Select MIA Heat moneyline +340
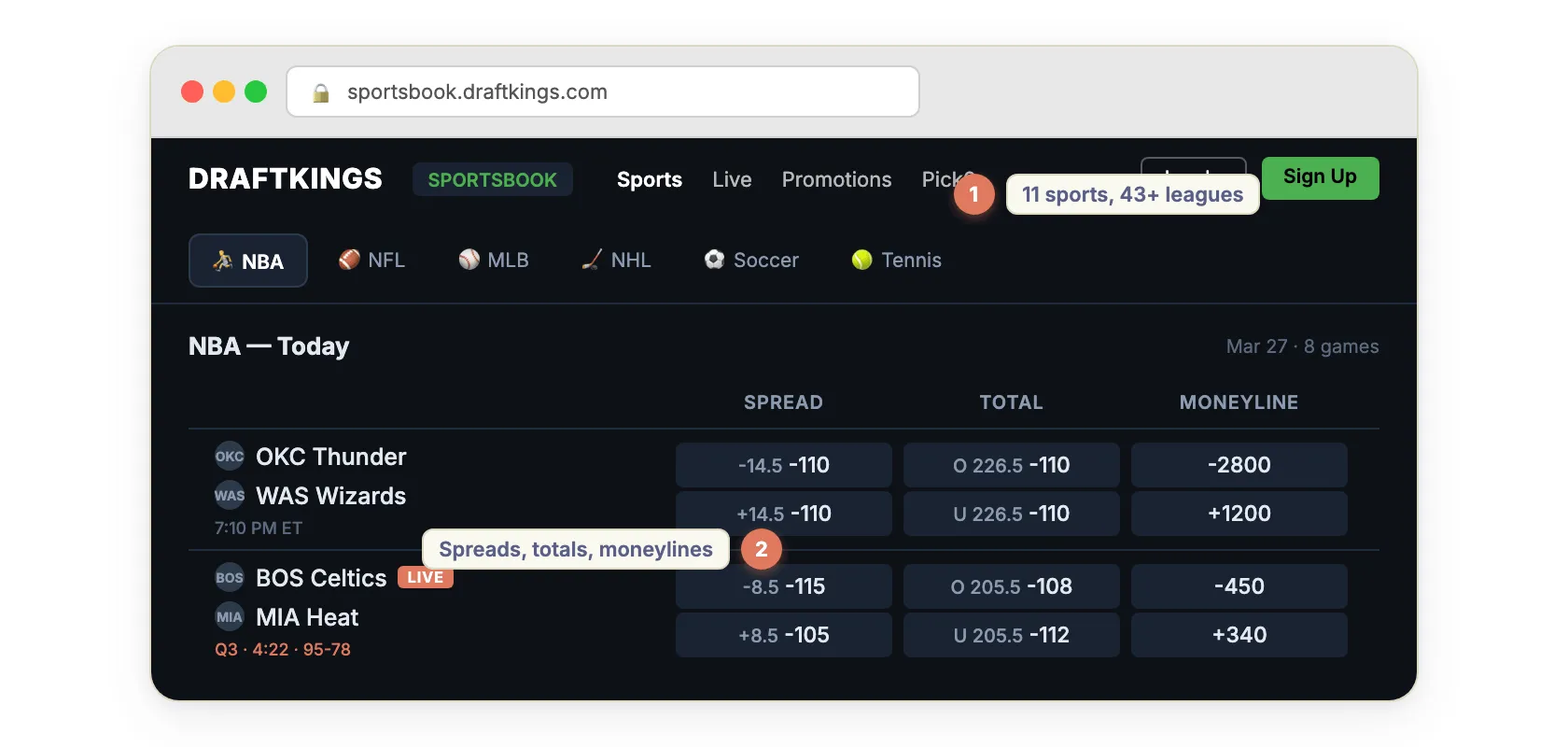Image resolution: width=1568 pixels, height=747 pixels. (1239, 635)
